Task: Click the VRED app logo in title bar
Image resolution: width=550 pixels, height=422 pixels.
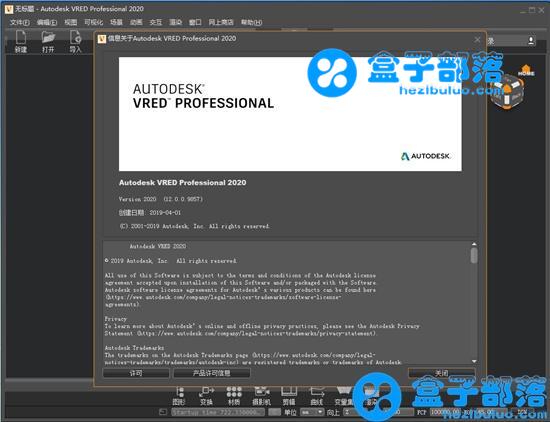Action: click(9, 9)
